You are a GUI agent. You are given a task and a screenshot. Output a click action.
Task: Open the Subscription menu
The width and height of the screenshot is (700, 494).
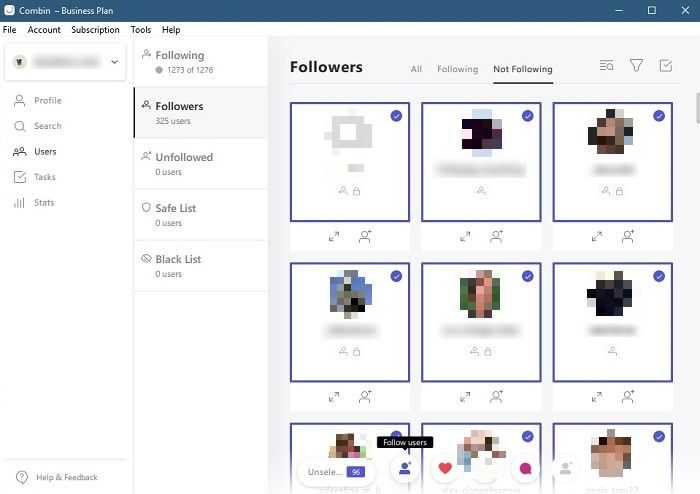pos(95,29)
